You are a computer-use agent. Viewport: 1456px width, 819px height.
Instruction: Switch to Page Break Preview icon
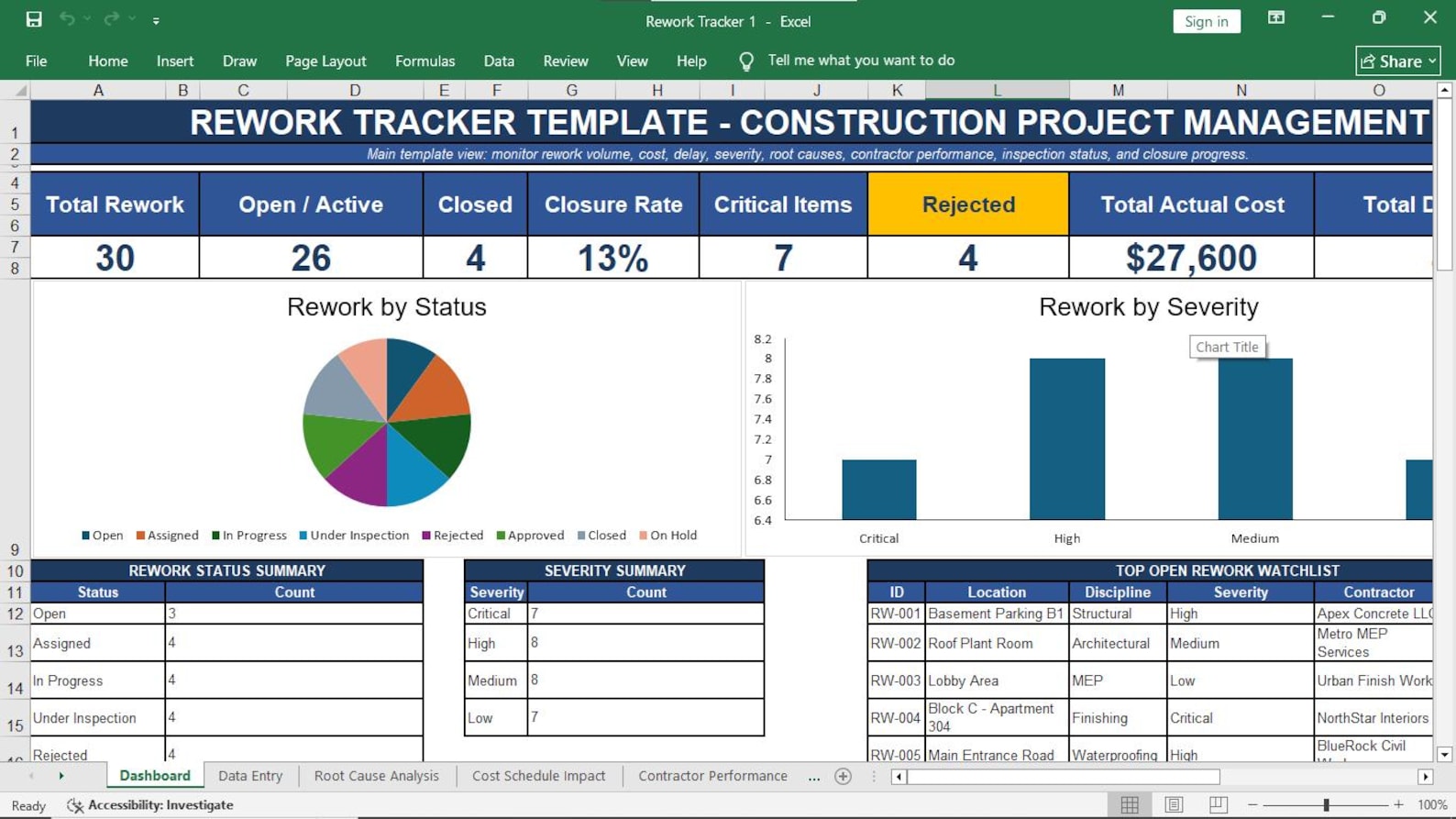point(1218,804)
